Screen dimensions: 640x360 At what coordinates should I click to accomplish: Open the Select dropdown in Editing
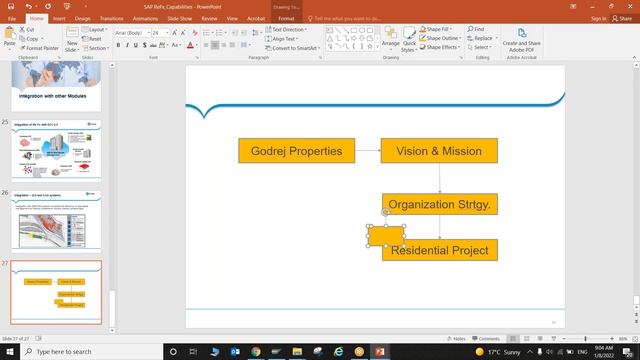[480, 47]
